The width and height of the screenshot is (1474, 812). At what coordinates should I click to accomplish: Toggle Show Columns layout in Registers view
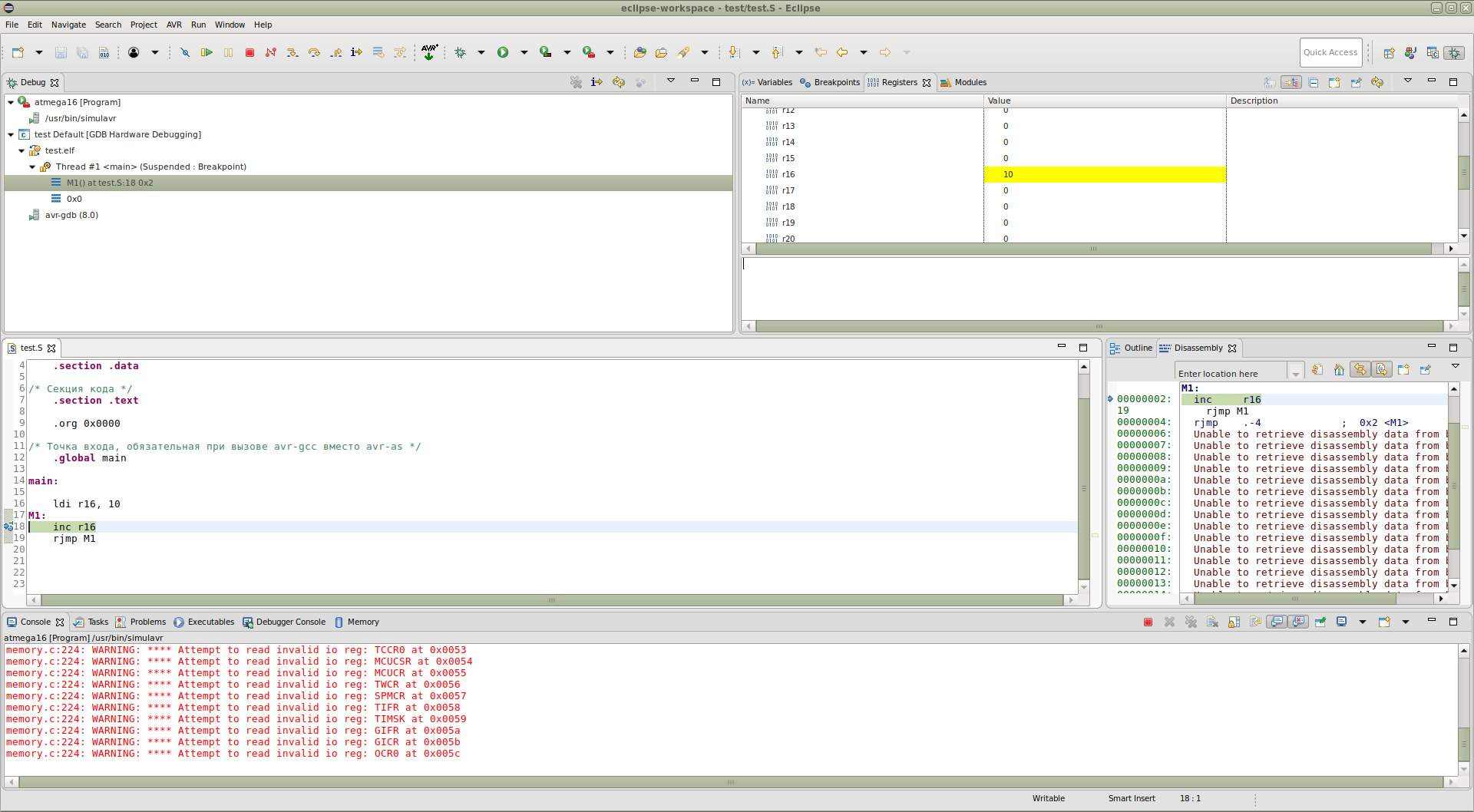(x=1291, y=82)
